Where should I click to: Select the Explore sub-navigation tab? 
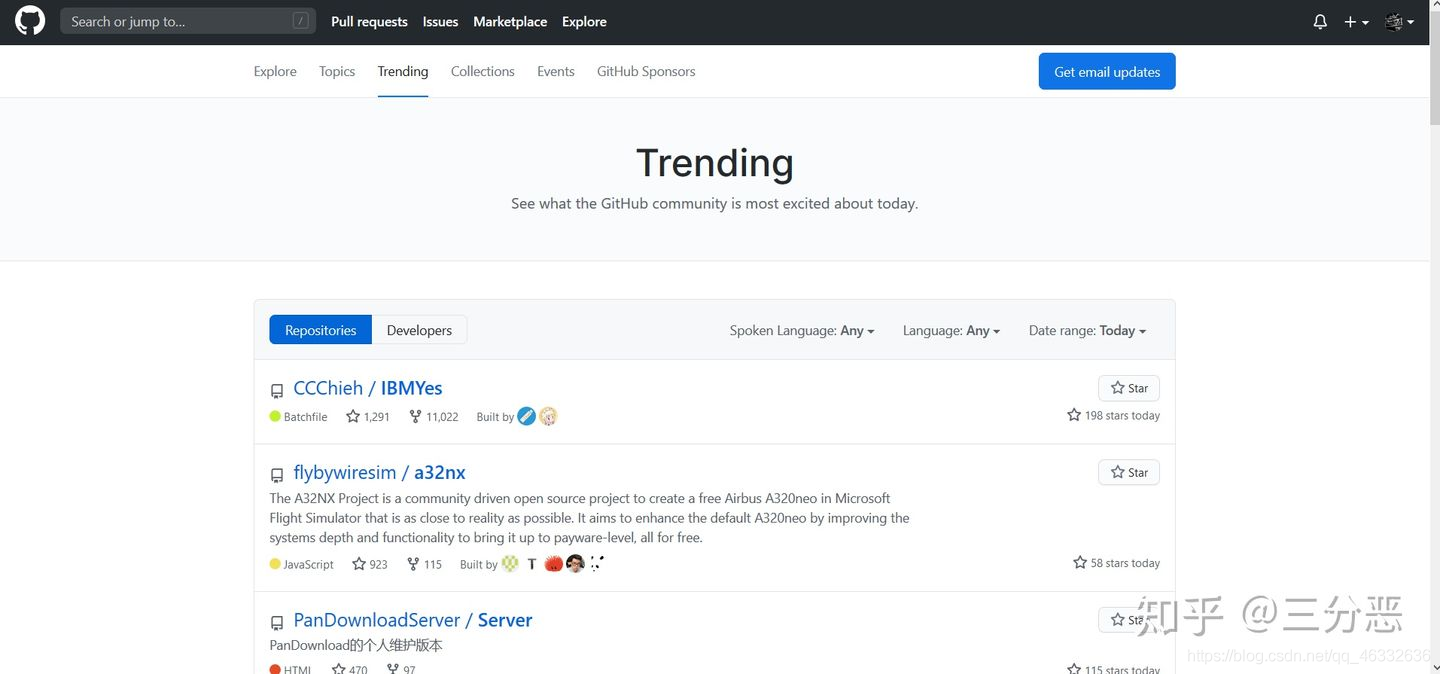point(275,71)
